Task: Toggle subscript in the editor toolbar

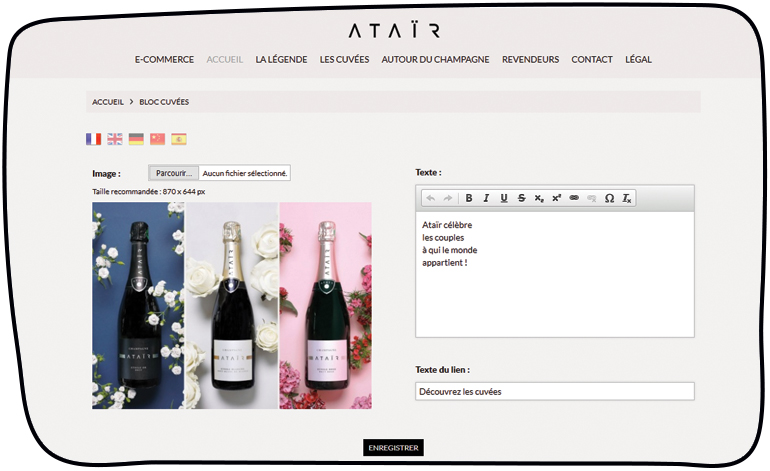Action: [x=539, y=198]
